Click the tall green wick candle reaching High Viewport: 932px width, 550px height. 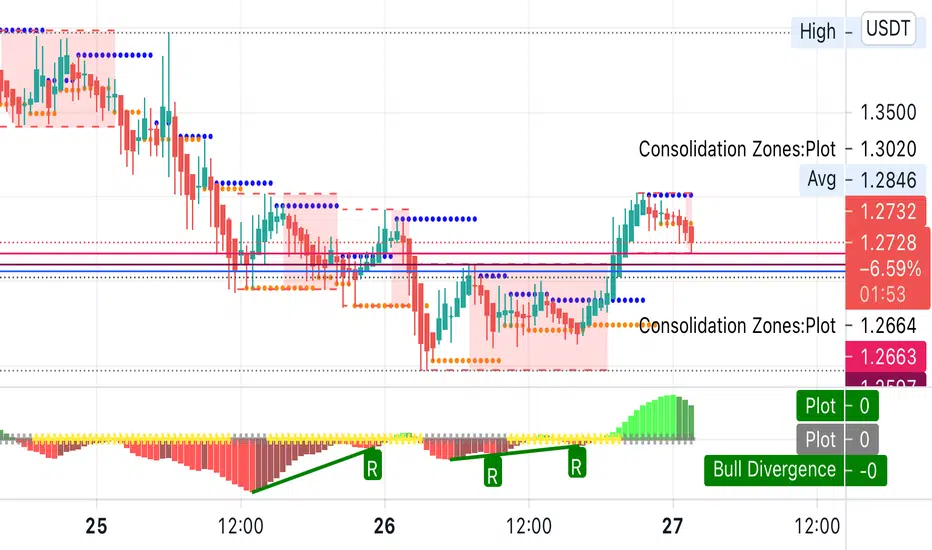point(169,104)
